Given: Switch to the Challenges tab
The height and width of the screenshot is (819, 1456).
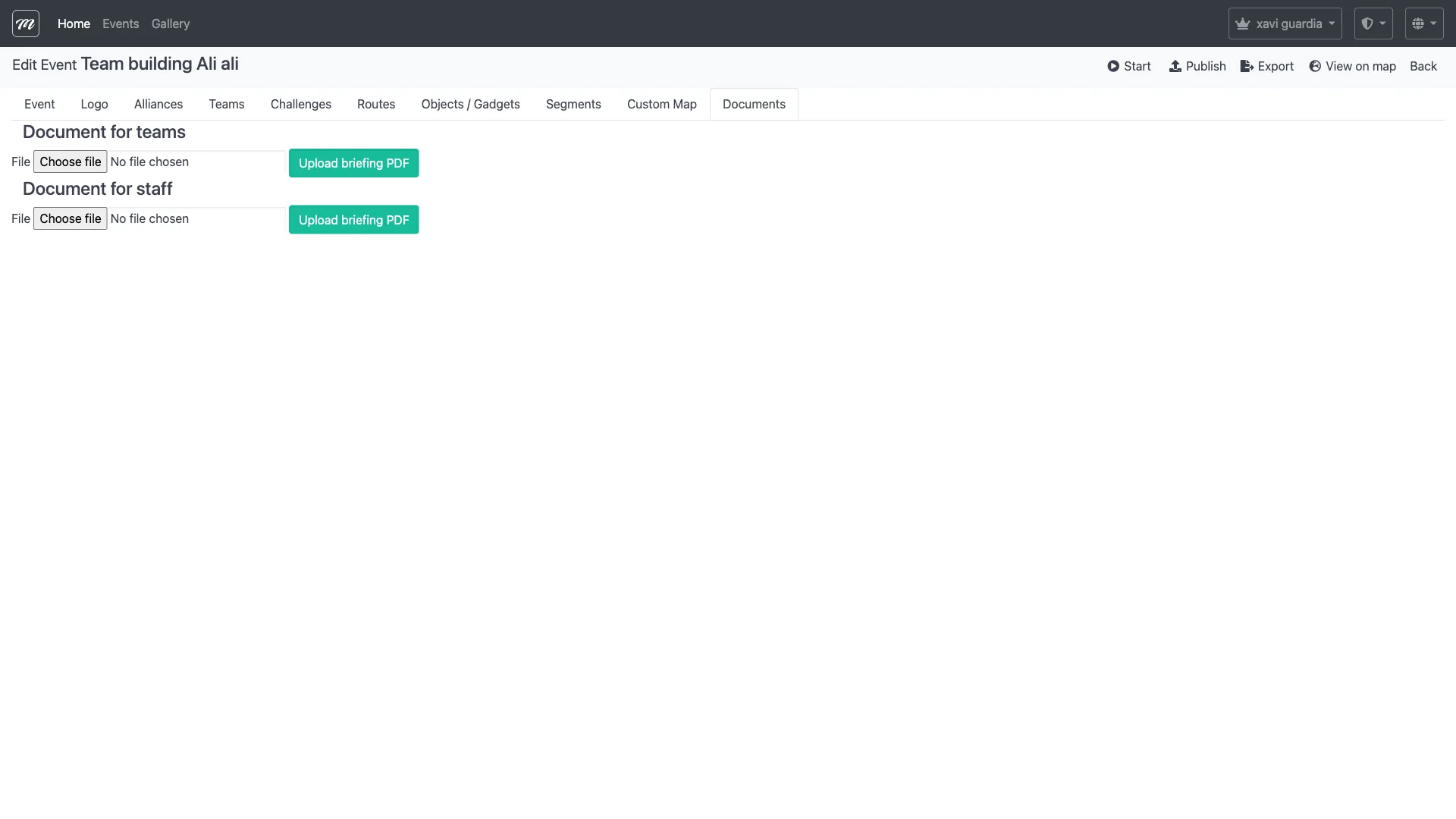Looking at the screenshot, I should click(301, 104).
